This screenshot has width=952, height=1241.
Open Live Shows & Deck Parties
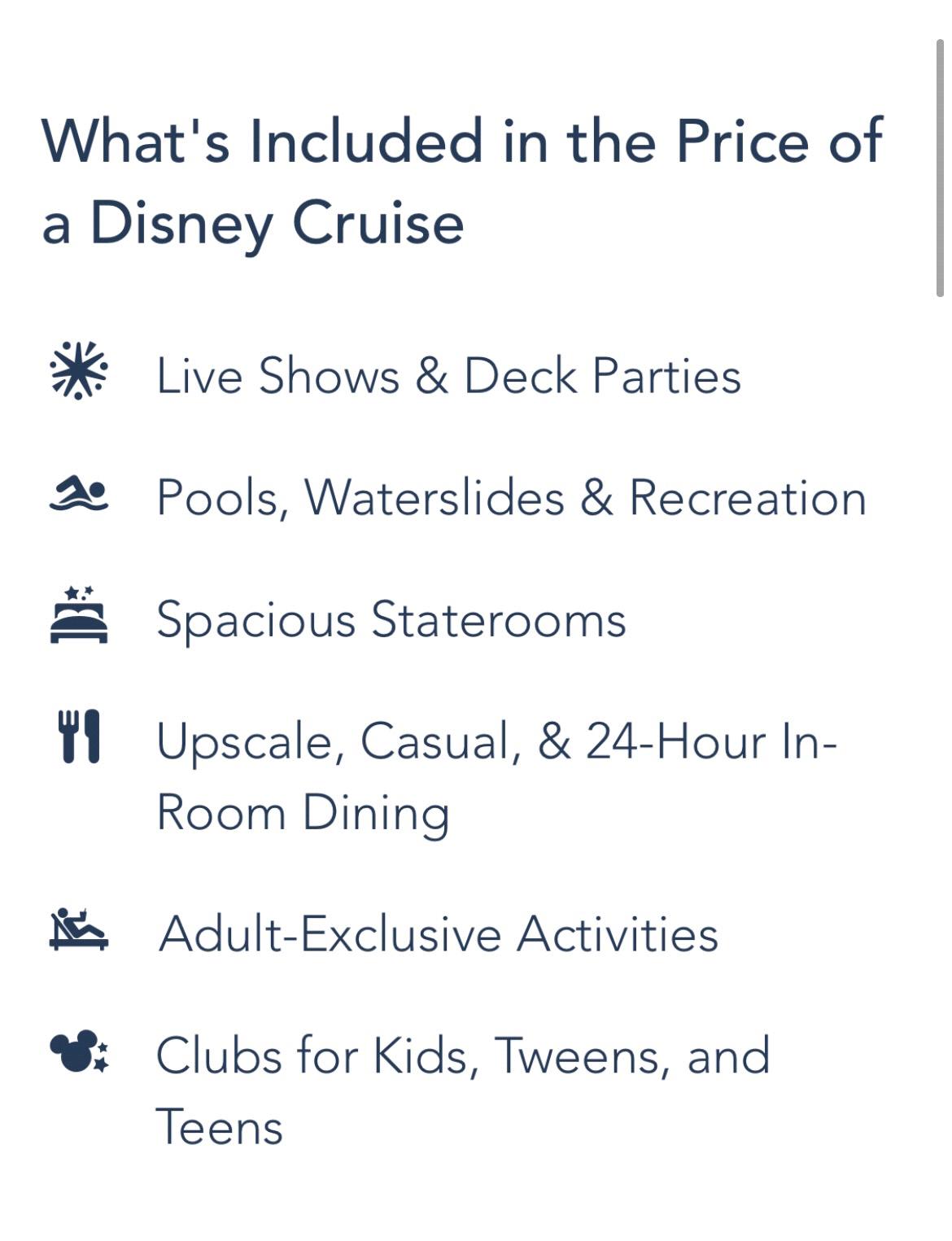[448, 375]
